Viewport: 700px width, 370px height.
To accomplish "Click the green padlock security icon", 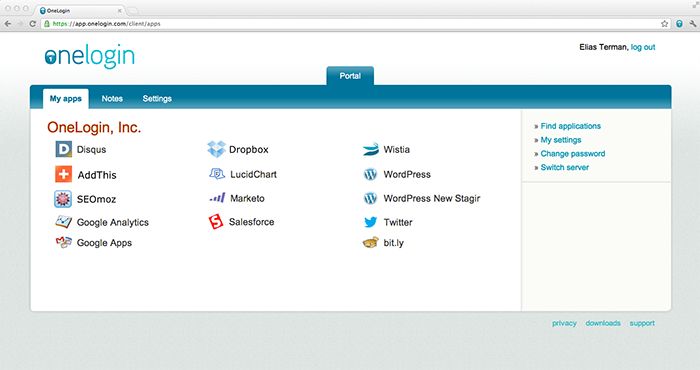I will pyautogui.click(x=46, y=24).
